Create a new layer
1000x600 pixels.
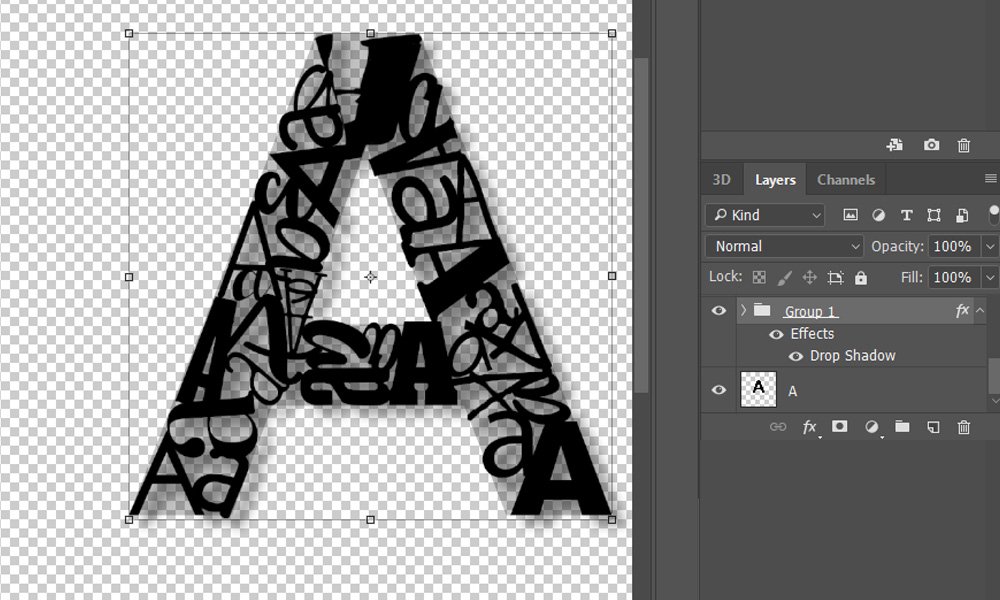[x=933, y=427]
